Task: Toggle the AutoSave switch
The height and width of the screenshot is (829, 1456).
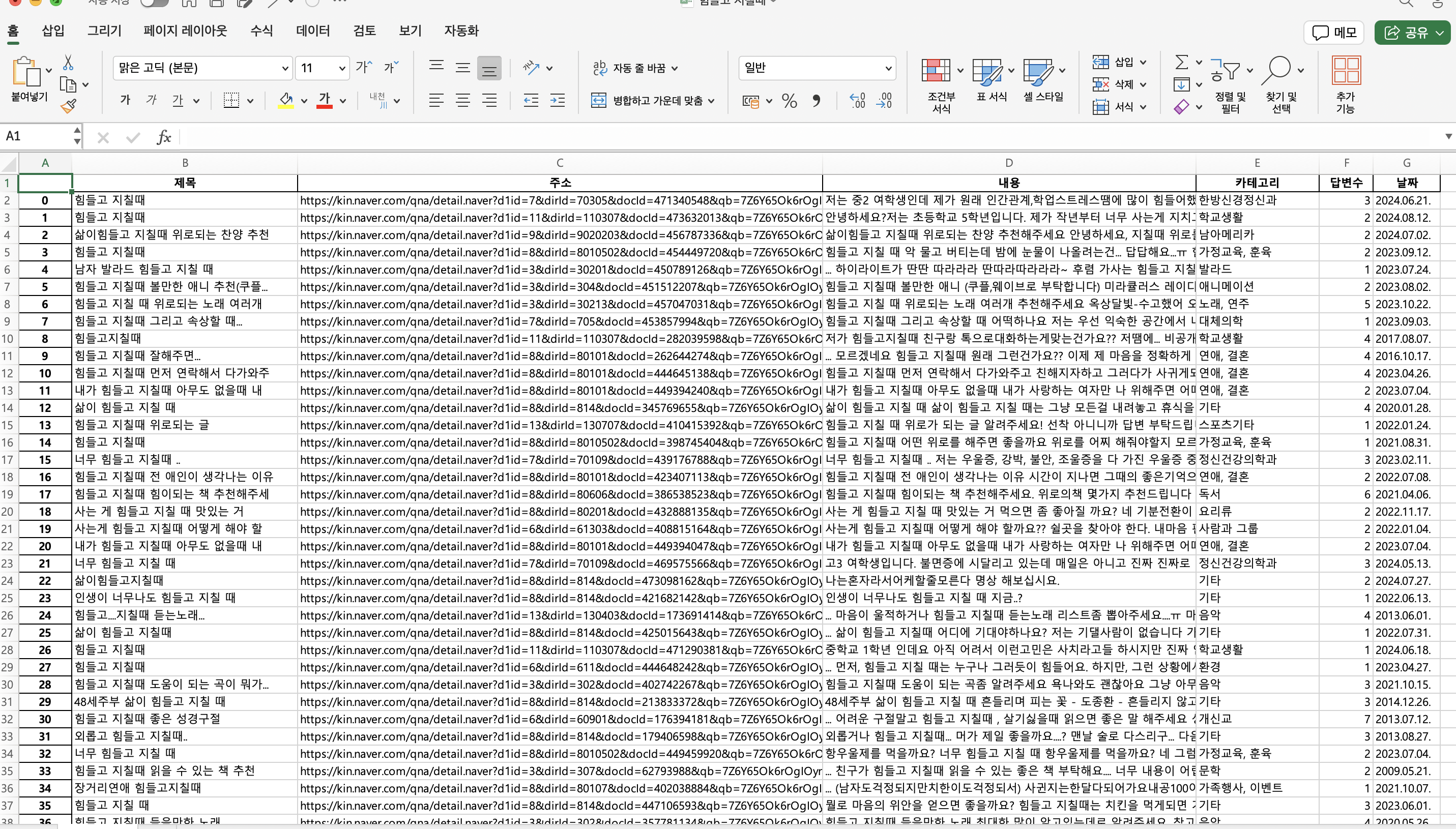Action: click(154, 3)
